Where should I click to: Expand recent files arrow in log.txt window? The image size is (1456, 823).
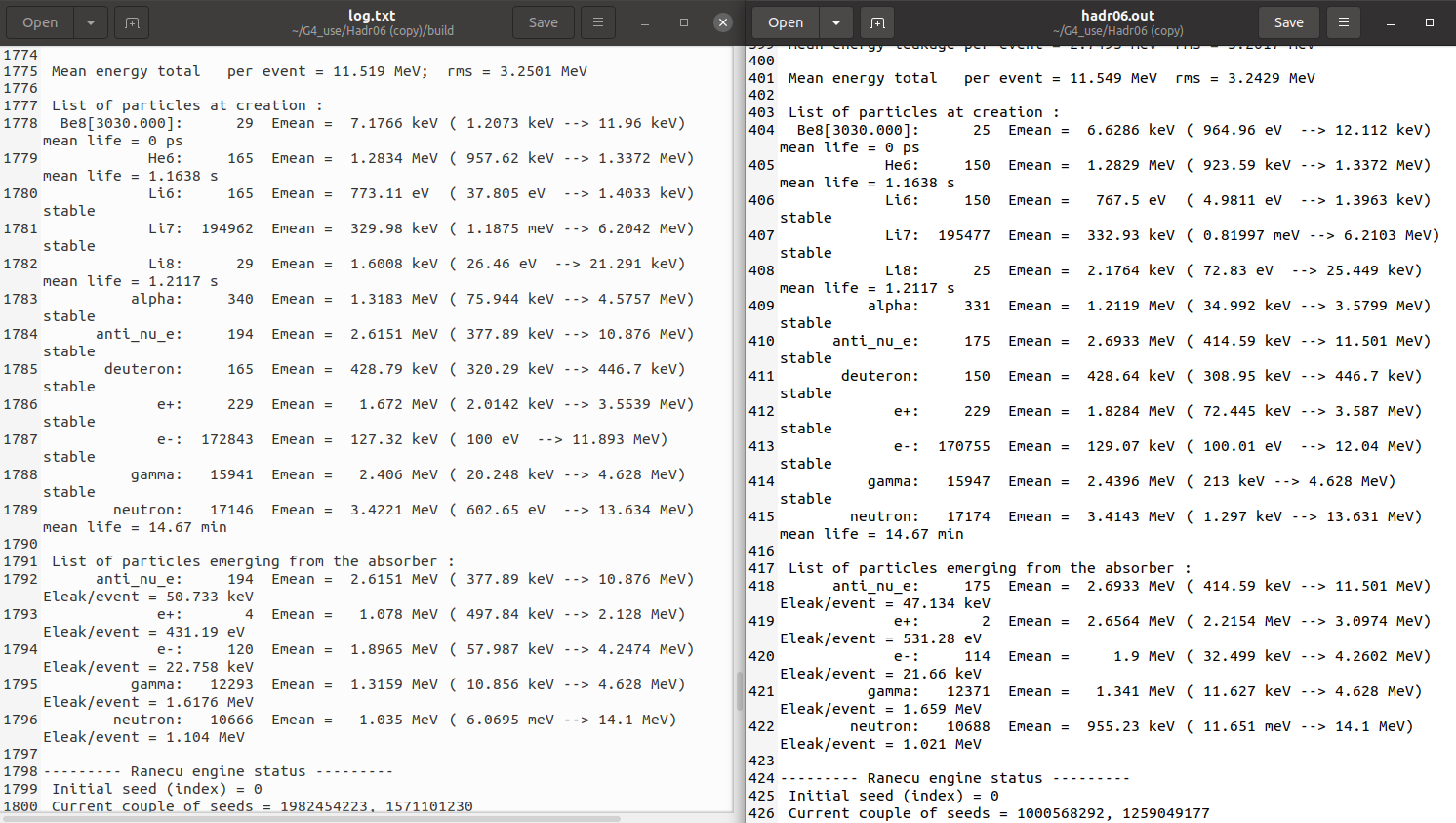[91, 22]
